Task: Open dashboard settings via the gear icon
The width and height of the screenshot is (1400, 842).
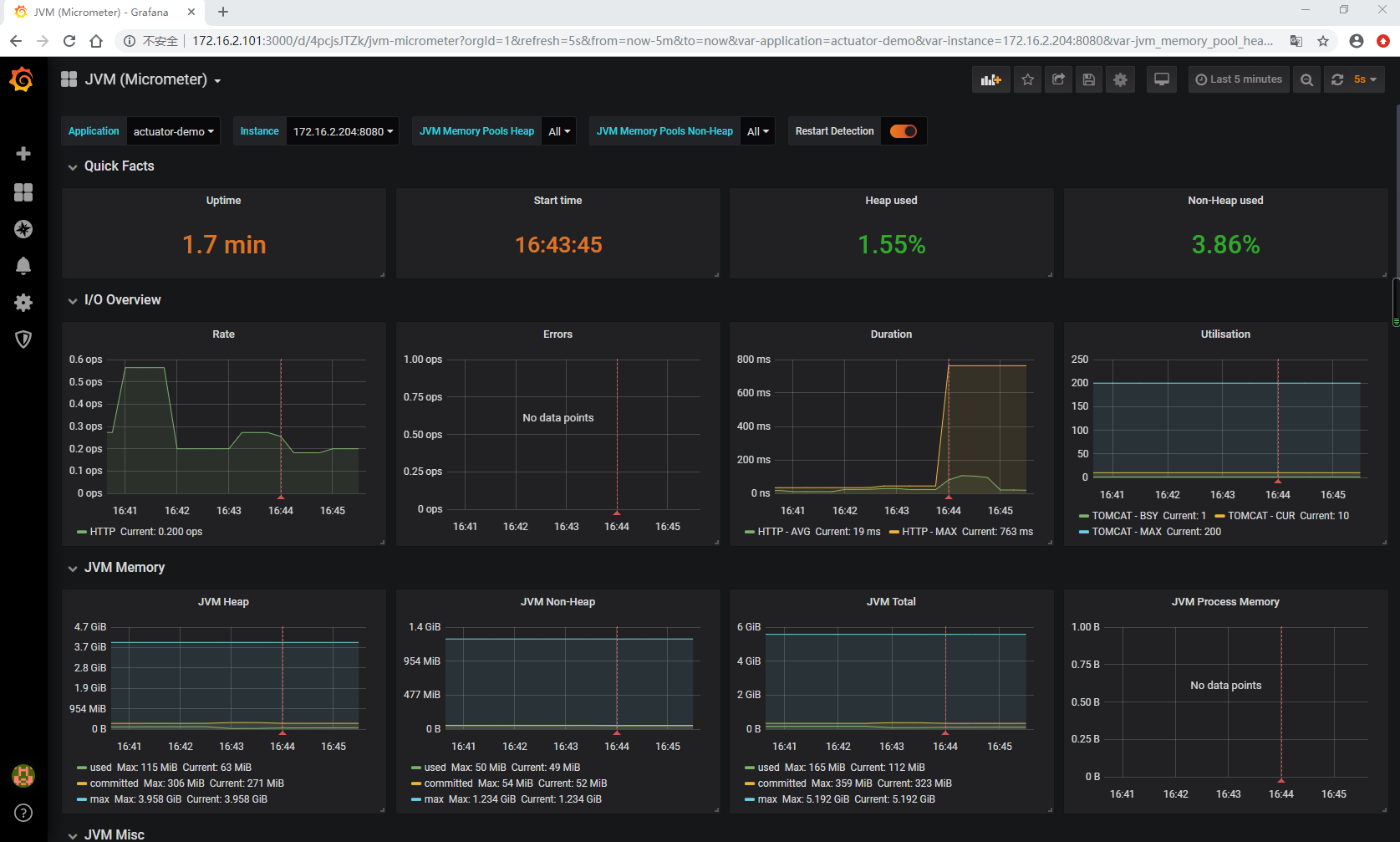Action: (x=1120, y=79)
